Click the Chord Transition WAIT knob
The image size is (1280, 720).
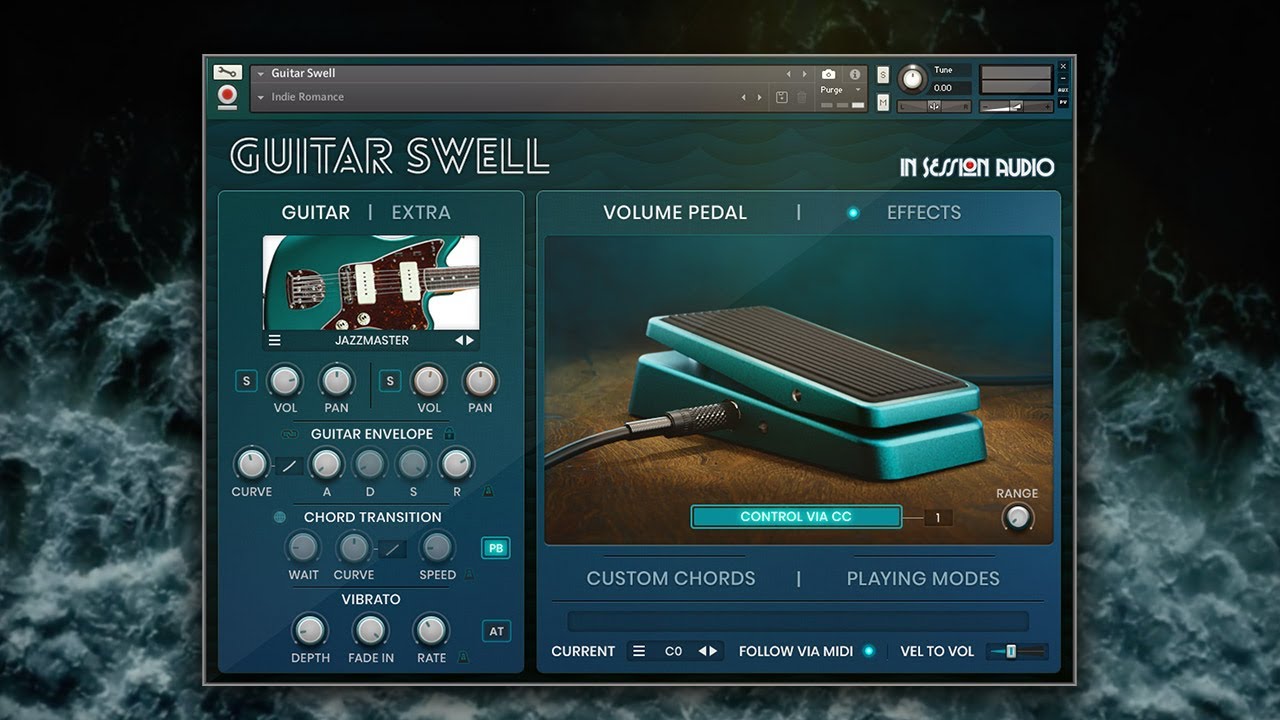point(303,547)
